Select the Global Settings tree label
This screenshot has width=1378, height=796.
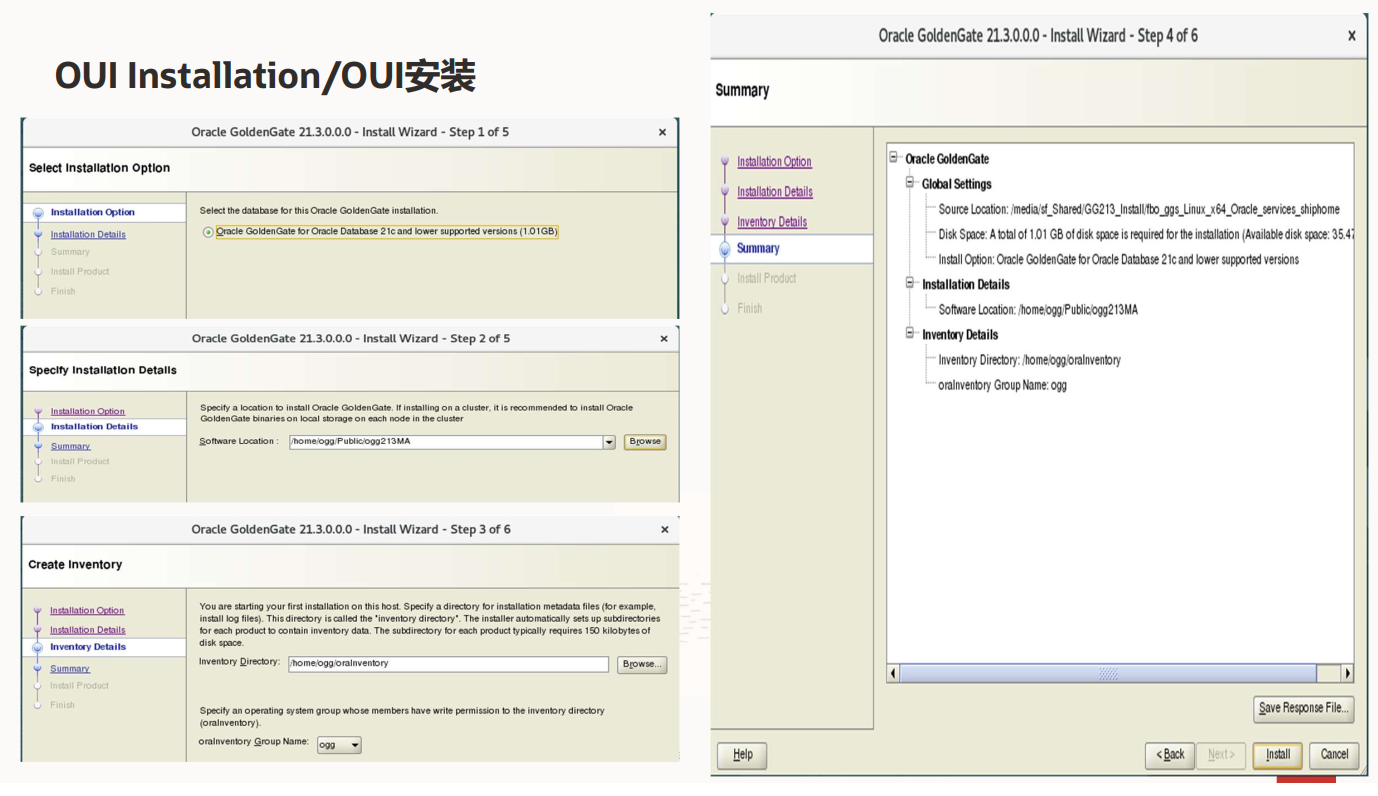tap(957, 184)
